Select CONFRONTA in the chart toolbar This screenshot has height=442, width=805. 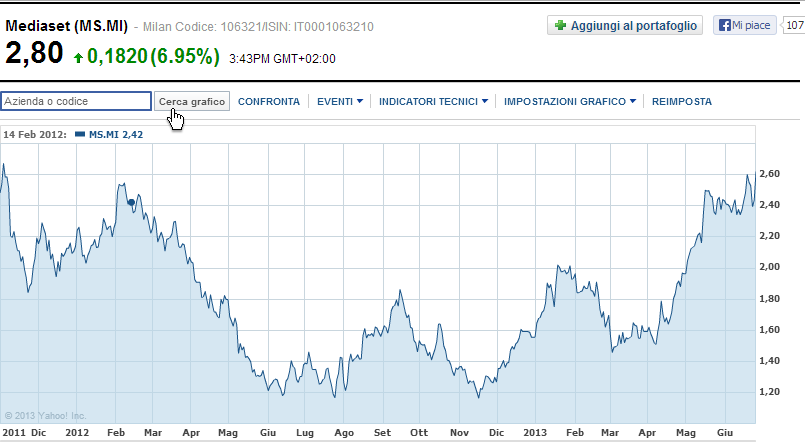[269, 101]
